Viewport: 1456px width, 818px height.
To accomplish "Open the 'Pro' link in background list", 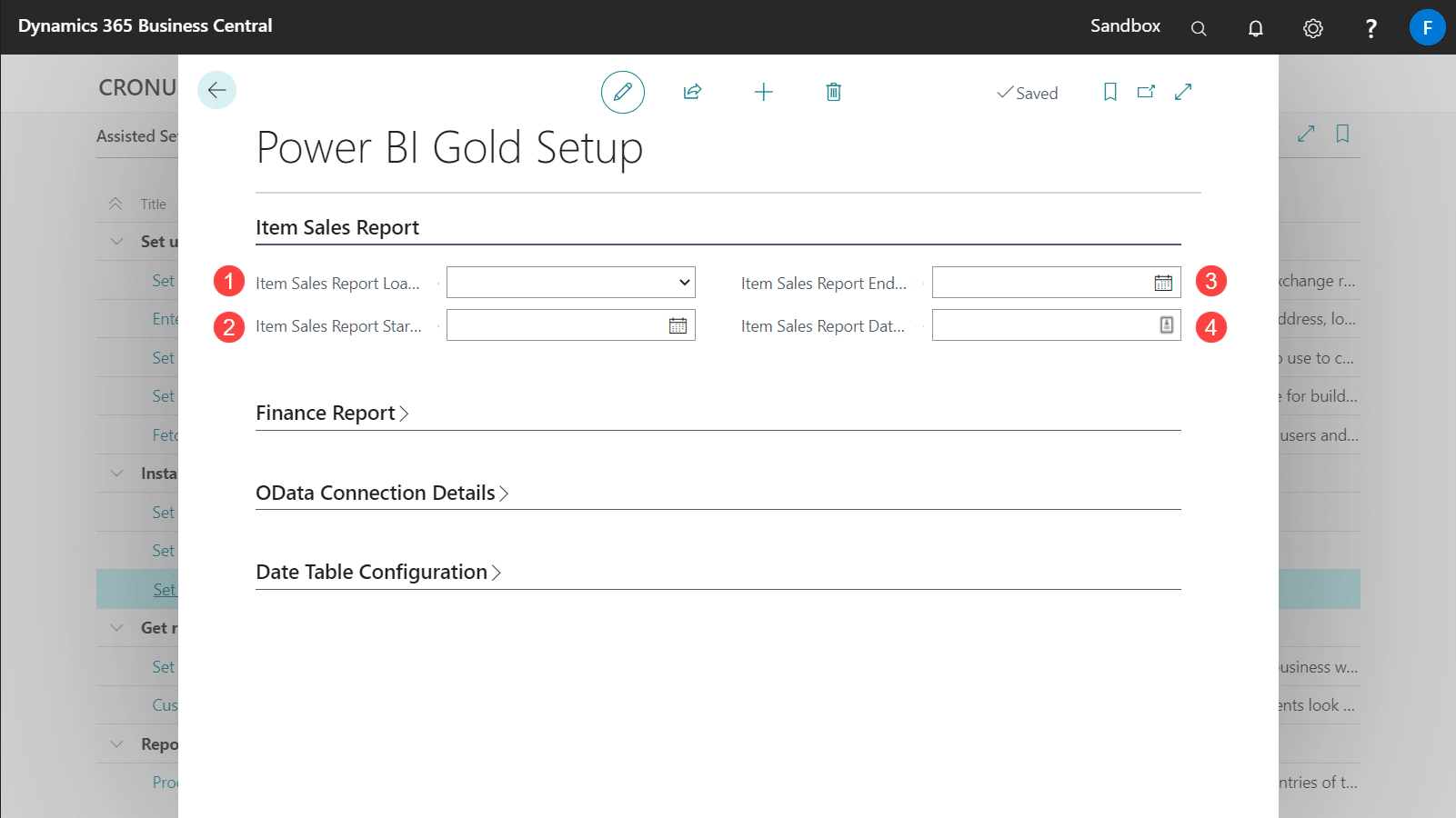I will tap(165, 783).
